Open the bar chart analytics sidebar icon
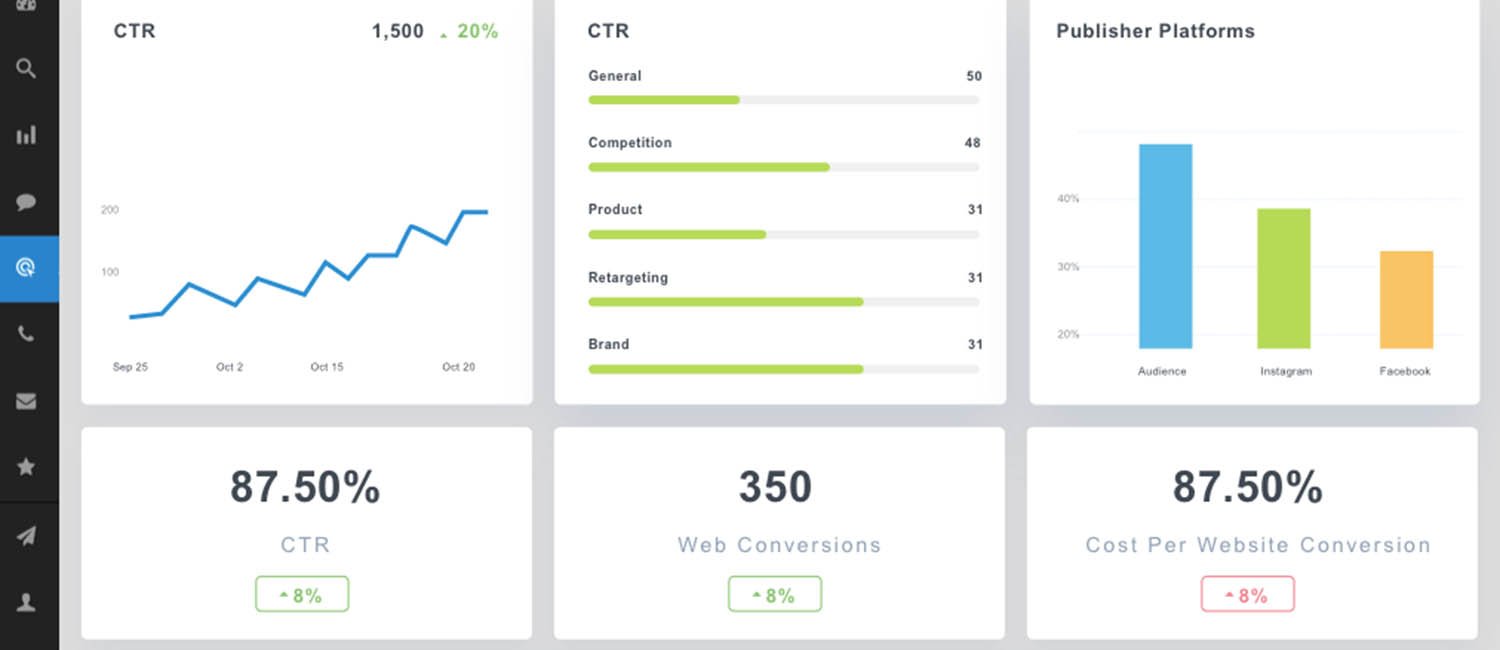 [x=27, y=135]
